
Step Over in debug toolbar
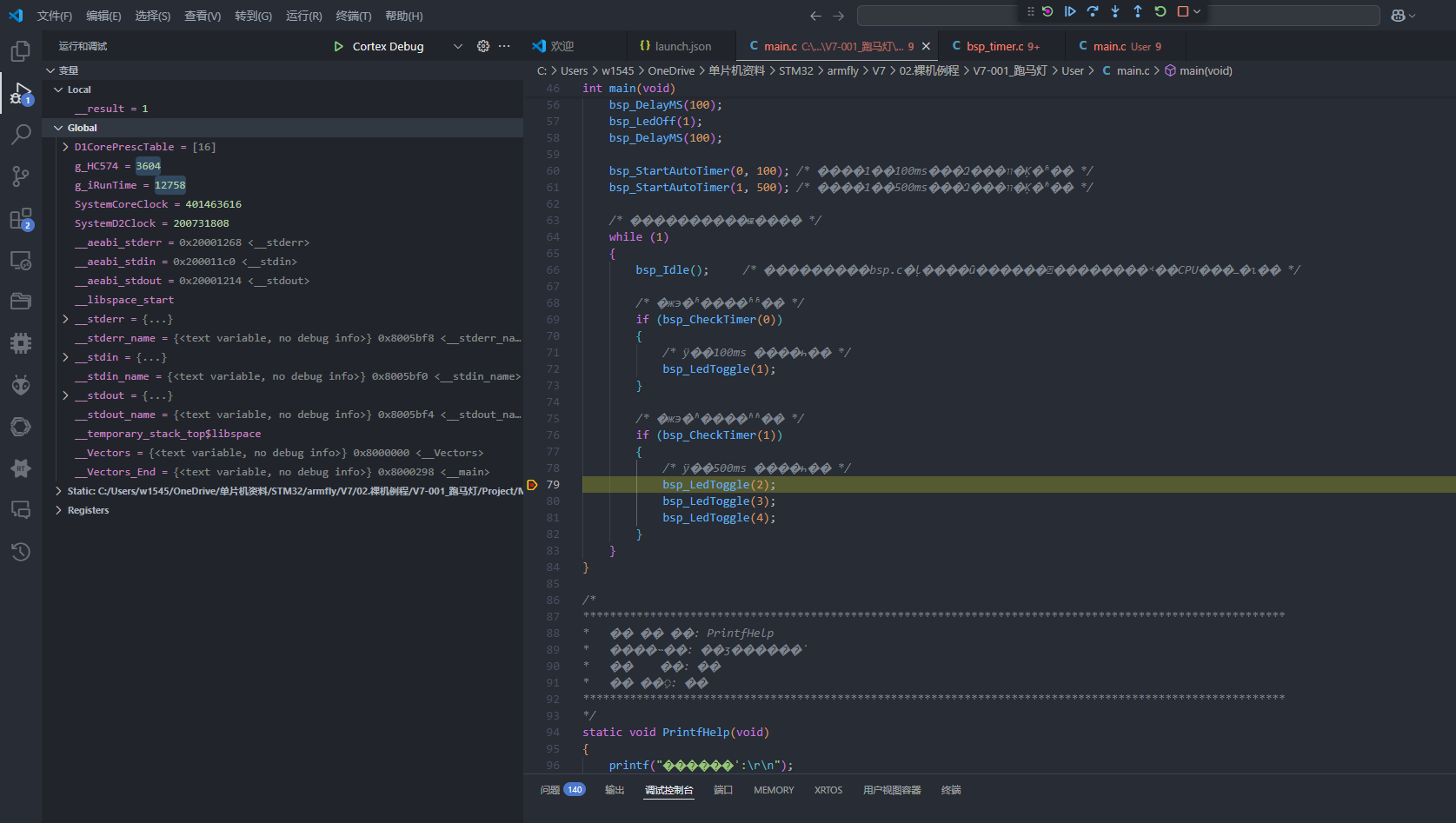(1093, 11)
